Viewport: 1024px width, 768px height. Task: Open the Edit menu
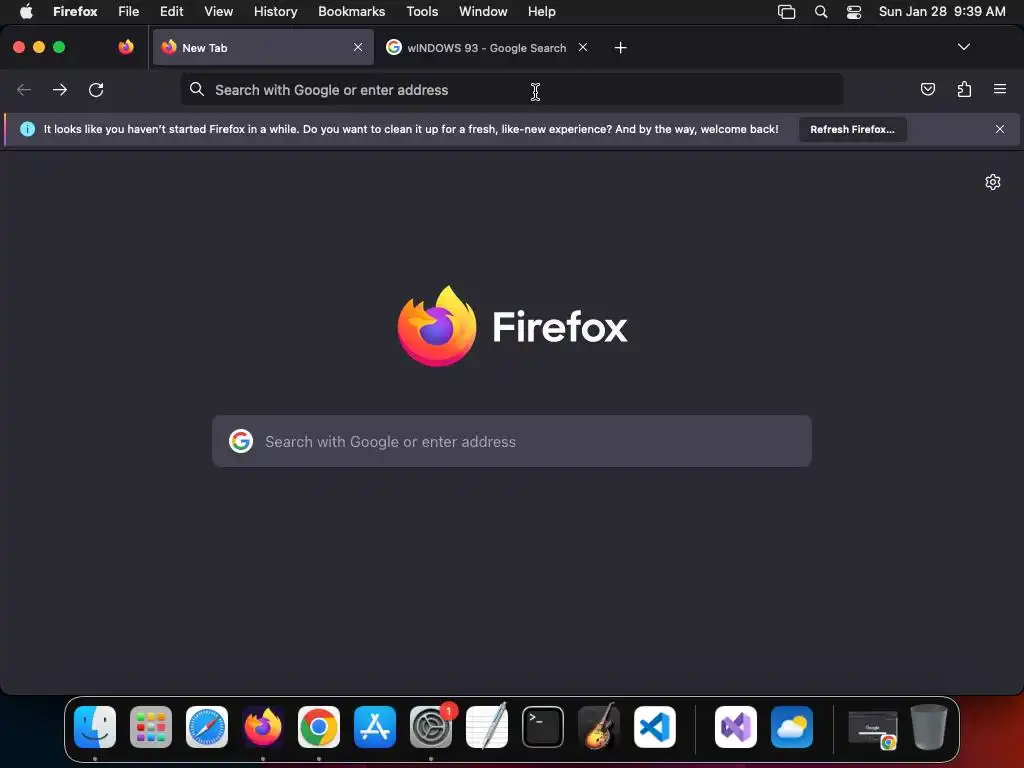172,12
